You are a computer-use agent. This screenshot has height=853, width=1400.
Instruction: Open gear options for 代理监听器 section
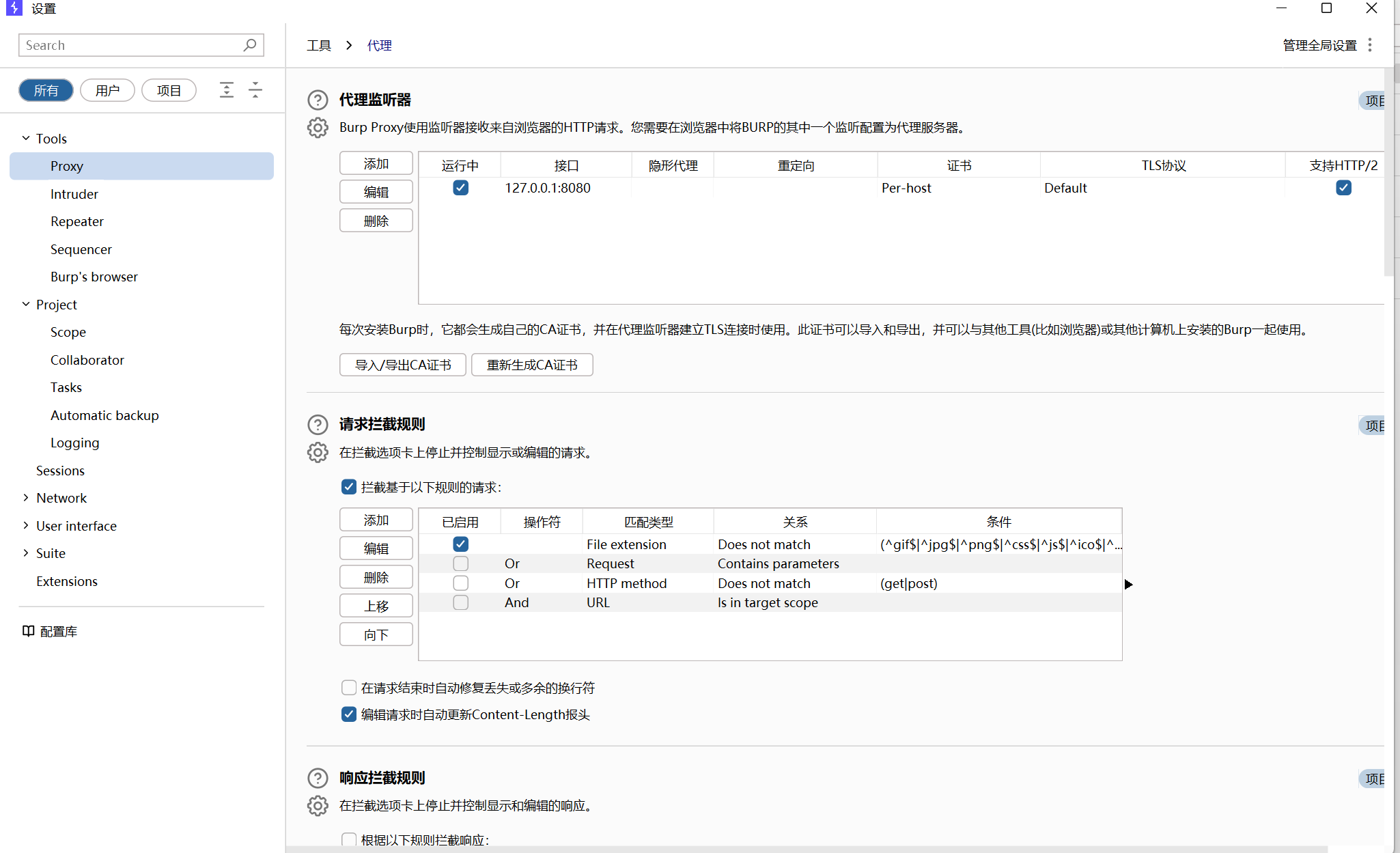coord(318,128)
